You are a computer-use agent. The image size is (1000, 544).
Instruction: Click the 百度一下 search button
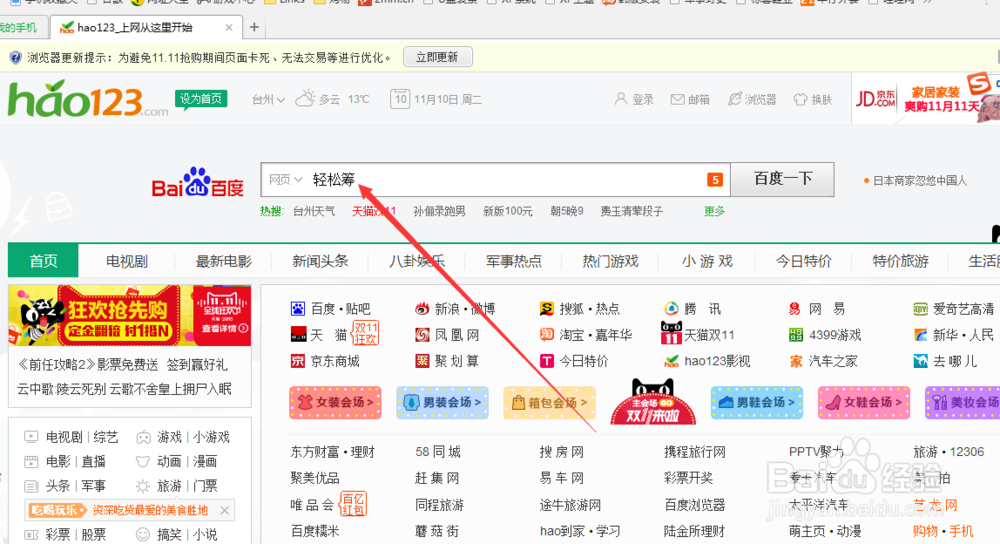click(783, 179)
